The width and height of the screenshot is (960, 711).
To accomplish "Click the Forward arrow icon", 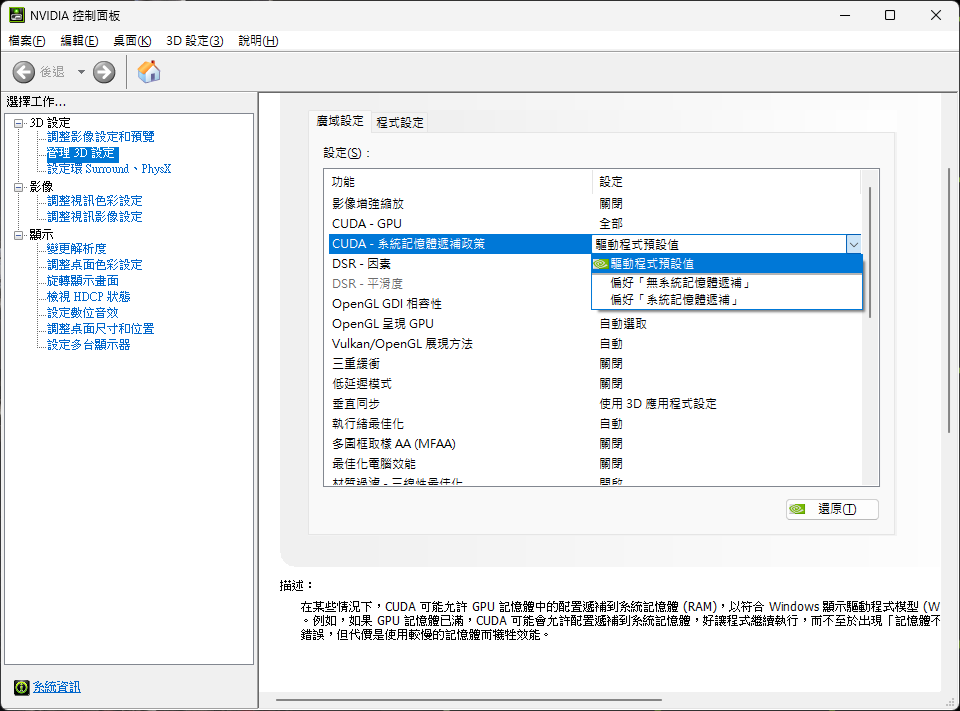I will pos(104,72).
